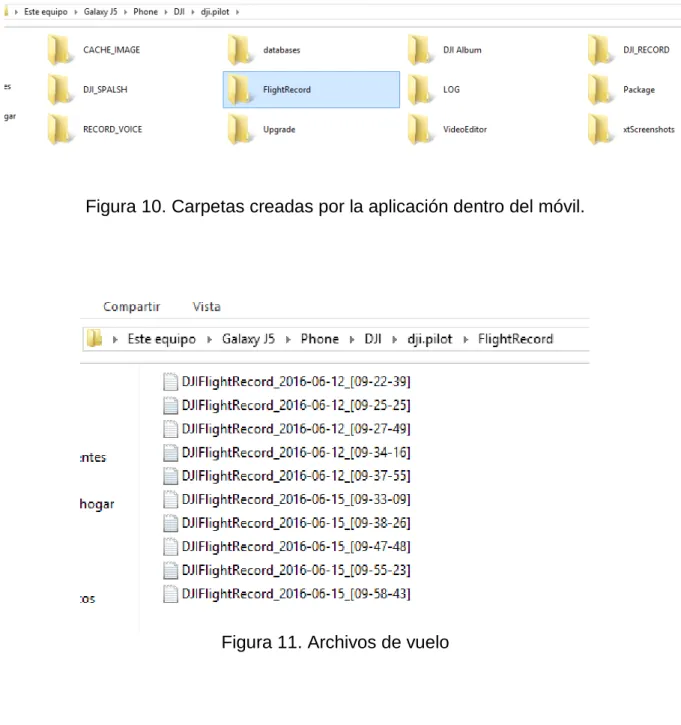Go to DJI in lower address bar
The height and width of the screenshot is (725, 681).
coord(373,339)
